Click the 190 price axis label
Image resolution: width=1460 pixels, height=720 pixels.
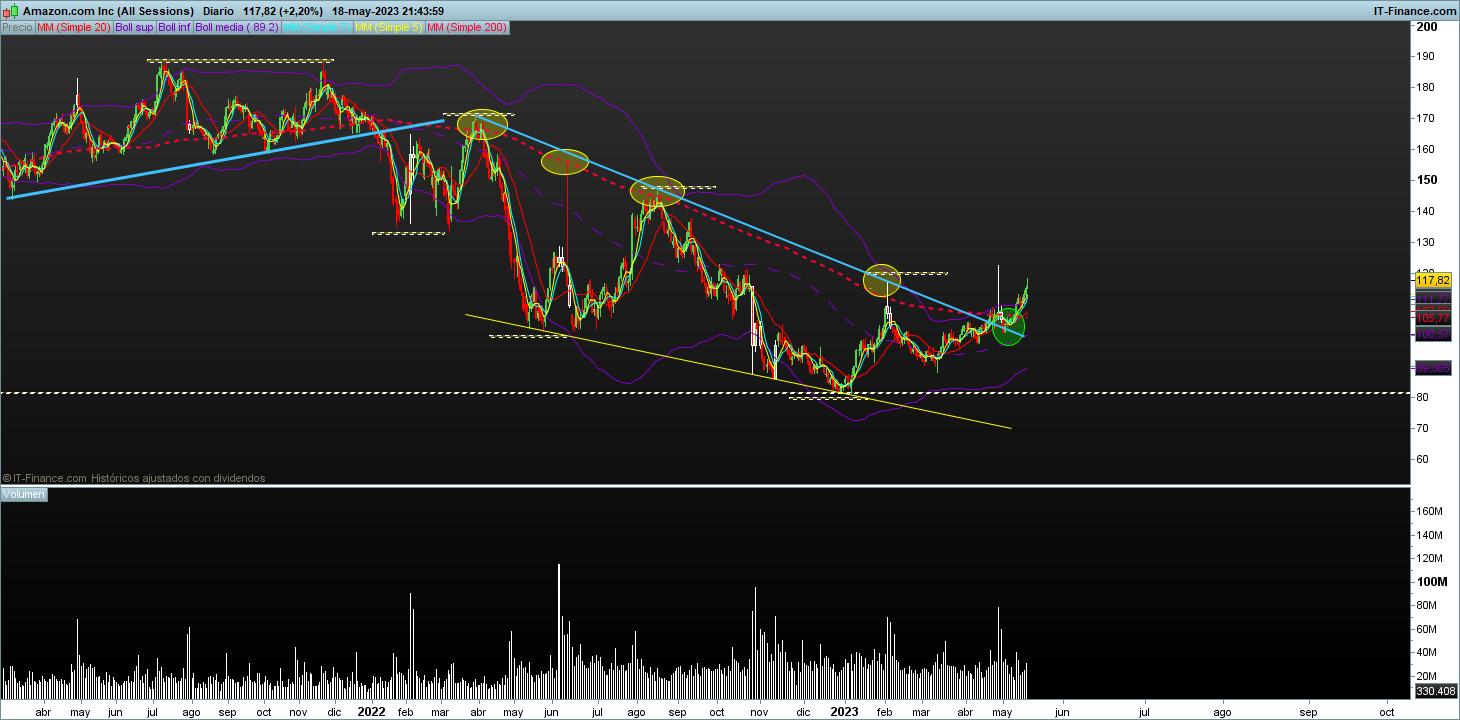1426,57
